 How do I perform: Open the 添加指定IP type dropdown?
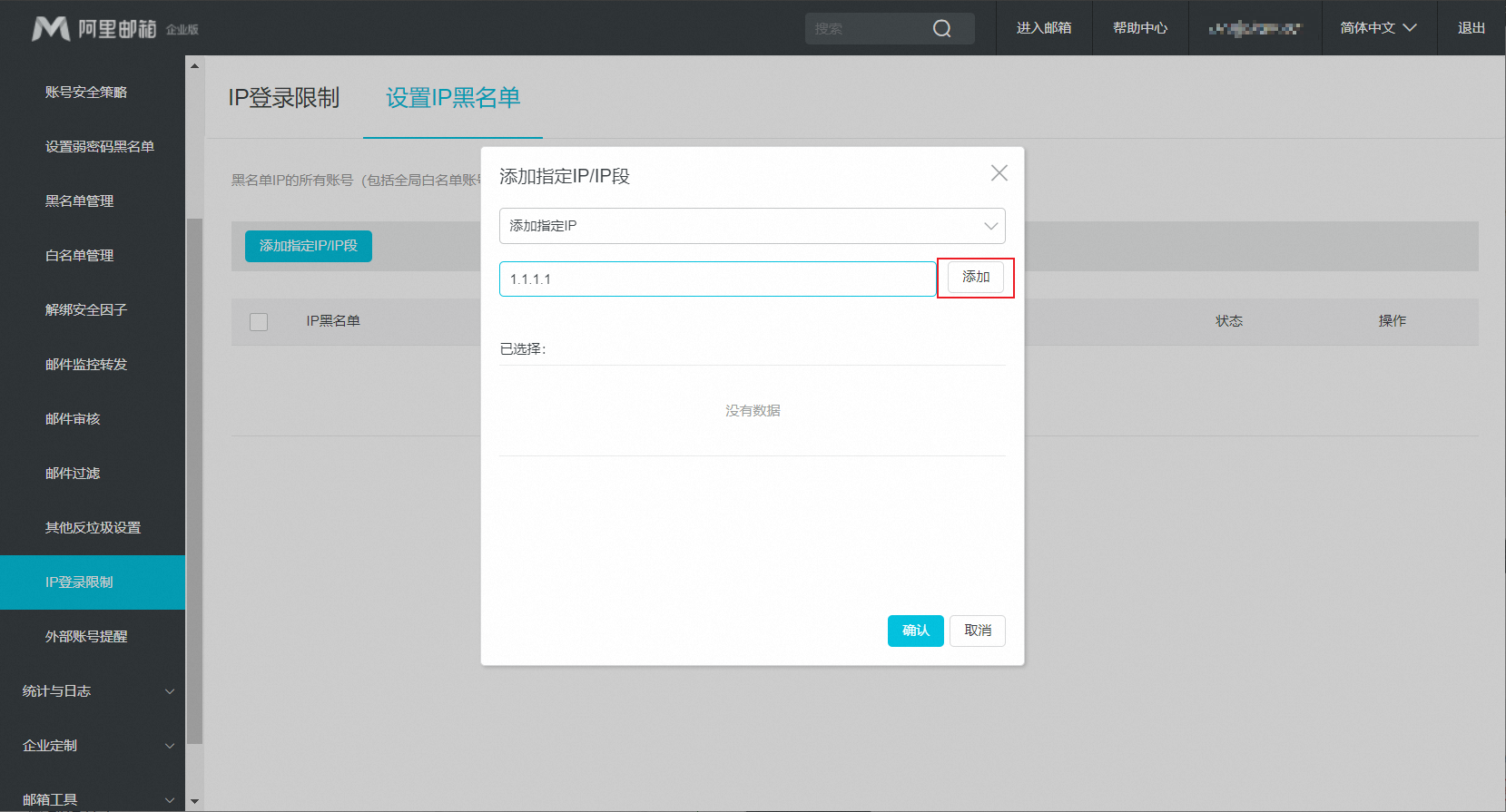(752, 226)
